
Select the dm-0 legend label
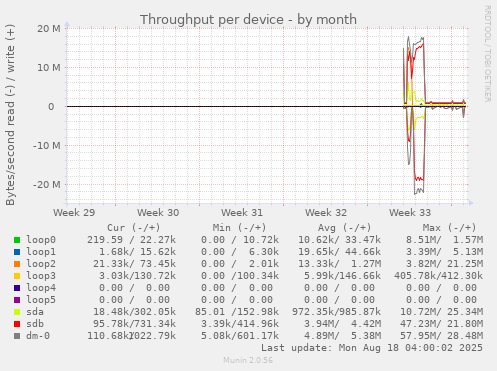click(38, 336)
